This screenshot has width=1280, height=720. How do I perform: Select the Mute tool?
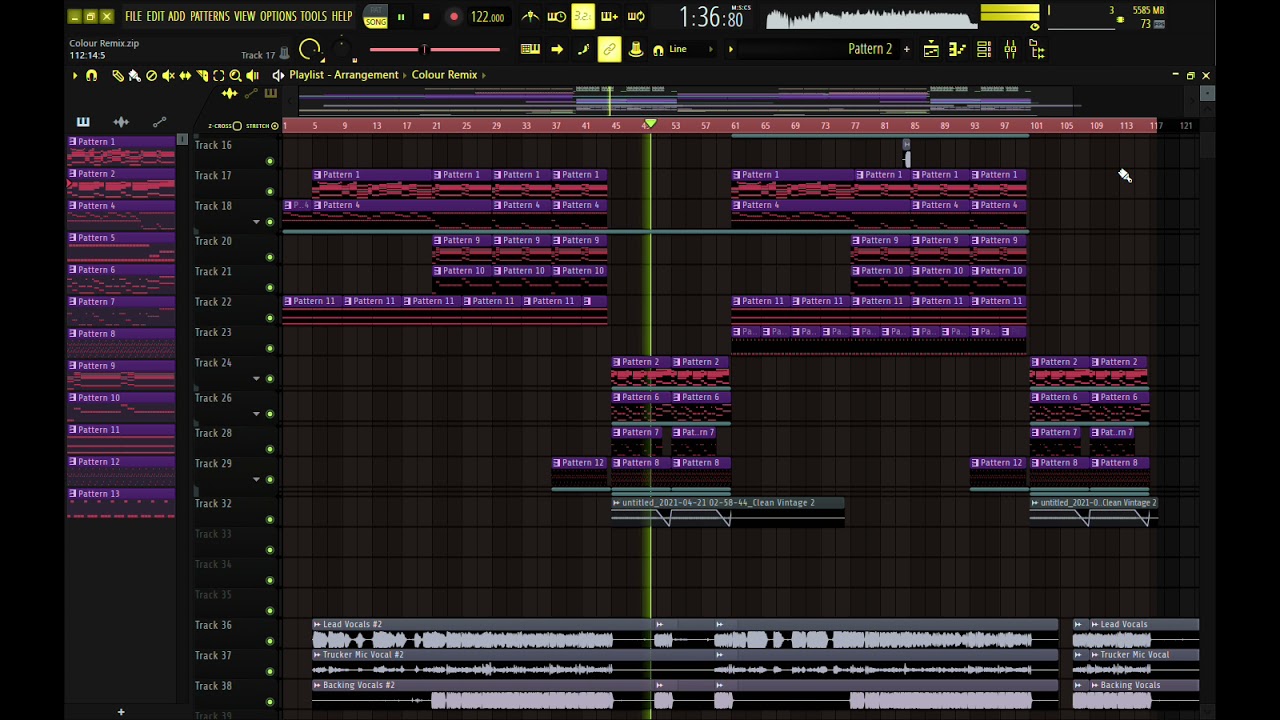pos(168,75)
